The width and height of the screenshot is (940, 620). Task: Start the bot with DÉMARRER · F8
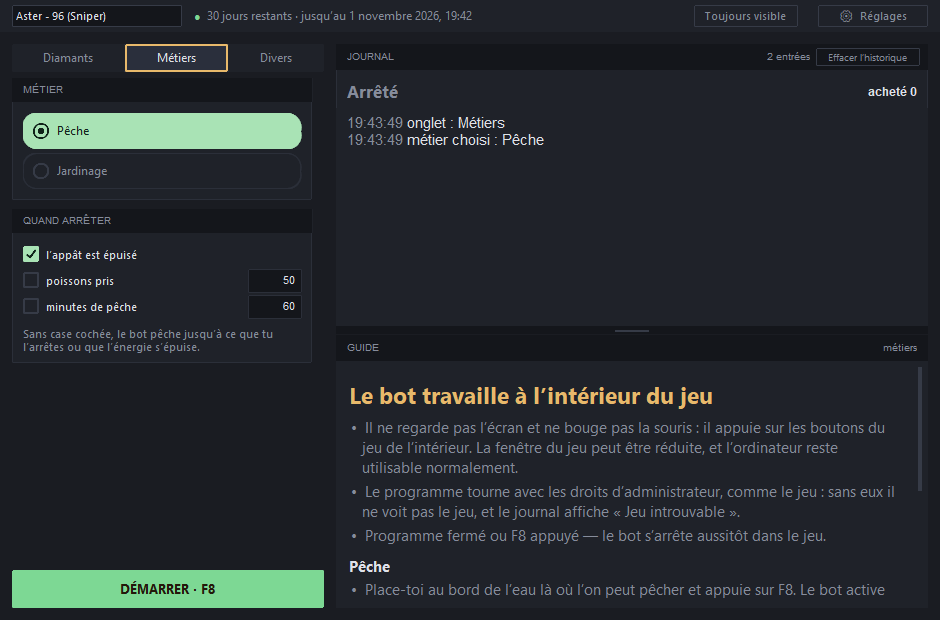tap(168, 589)
